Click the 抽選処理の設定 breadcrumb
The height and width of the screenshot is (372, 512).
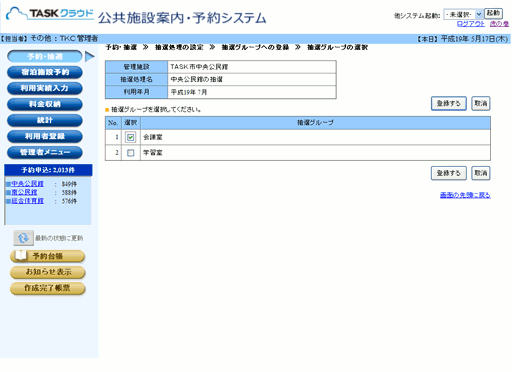[x=179, y=47]
